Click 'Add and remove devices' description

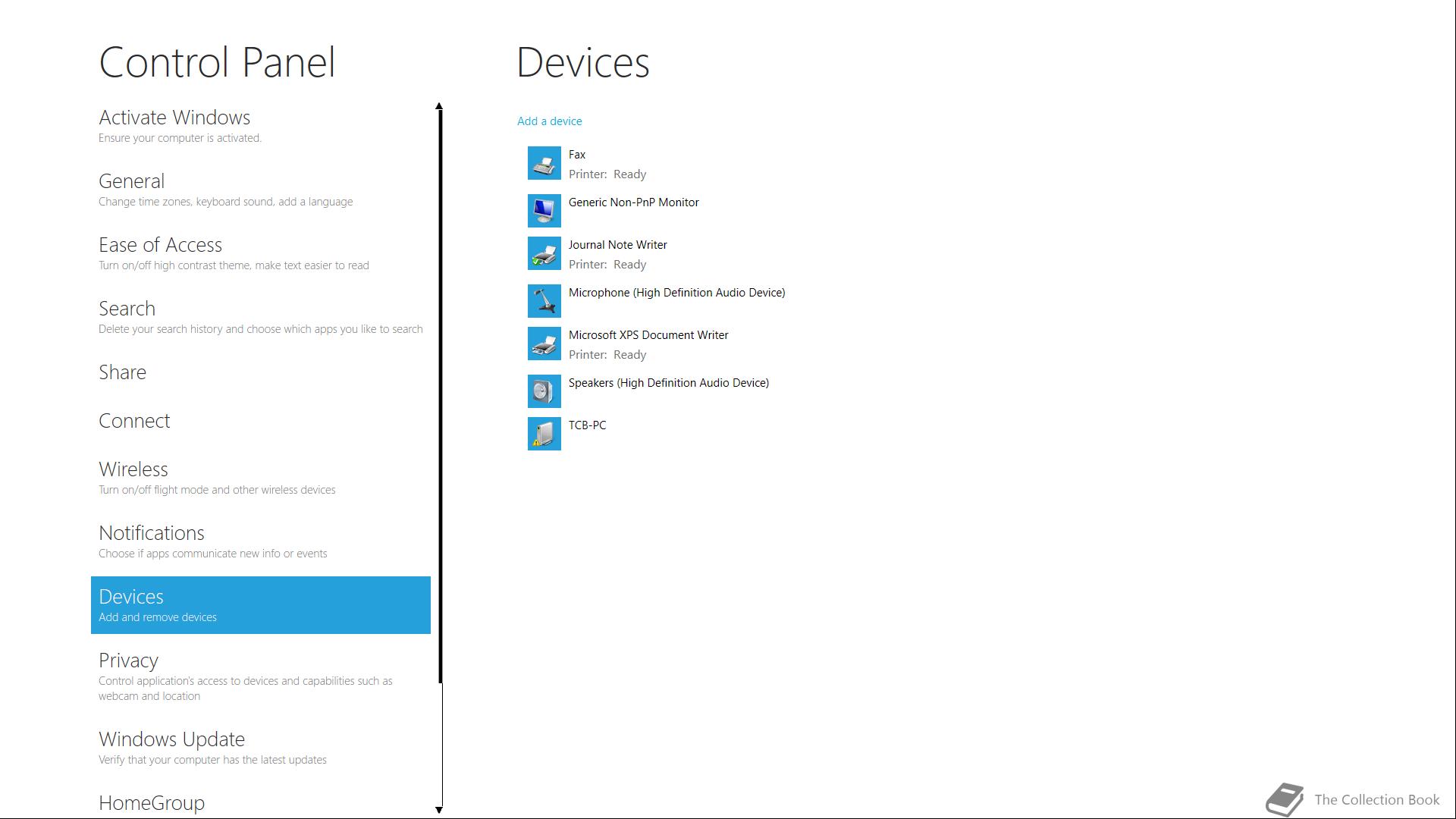coord(158,617)
